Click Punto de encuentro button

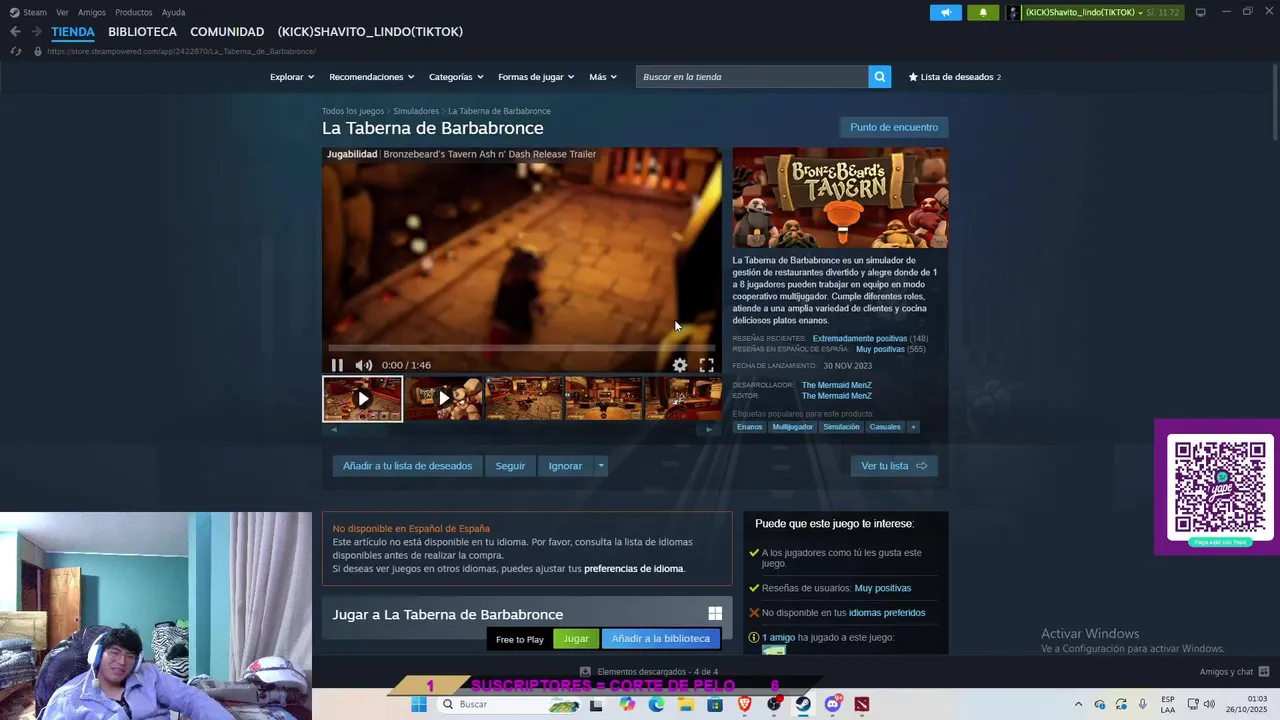tap(894, 127)
